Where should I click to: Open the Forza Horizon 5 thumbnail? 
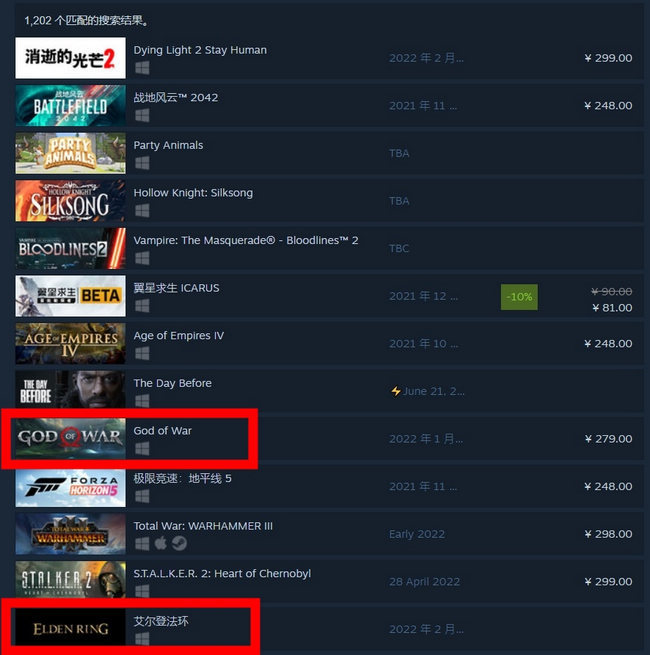tap(70, 486)
